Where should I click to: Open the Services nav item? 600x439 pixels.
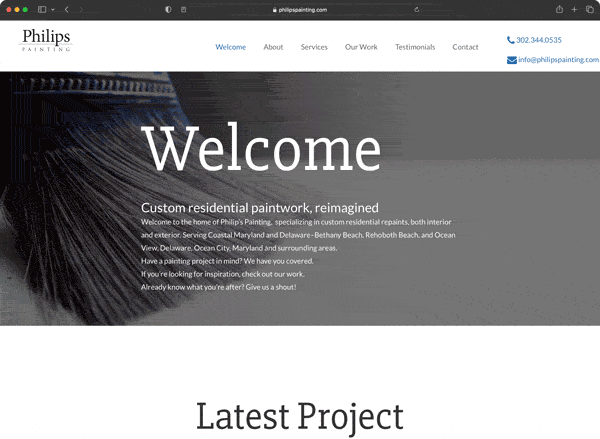coord(314,47)
